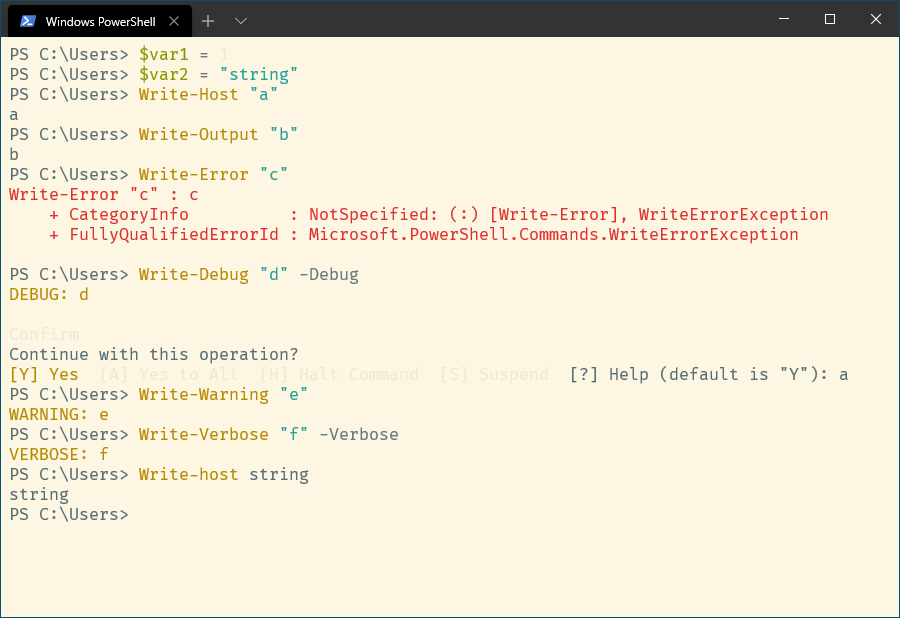Click the [H] Halt Command option
The width and height of the screenshot is (900, 618).
point(339,375)
